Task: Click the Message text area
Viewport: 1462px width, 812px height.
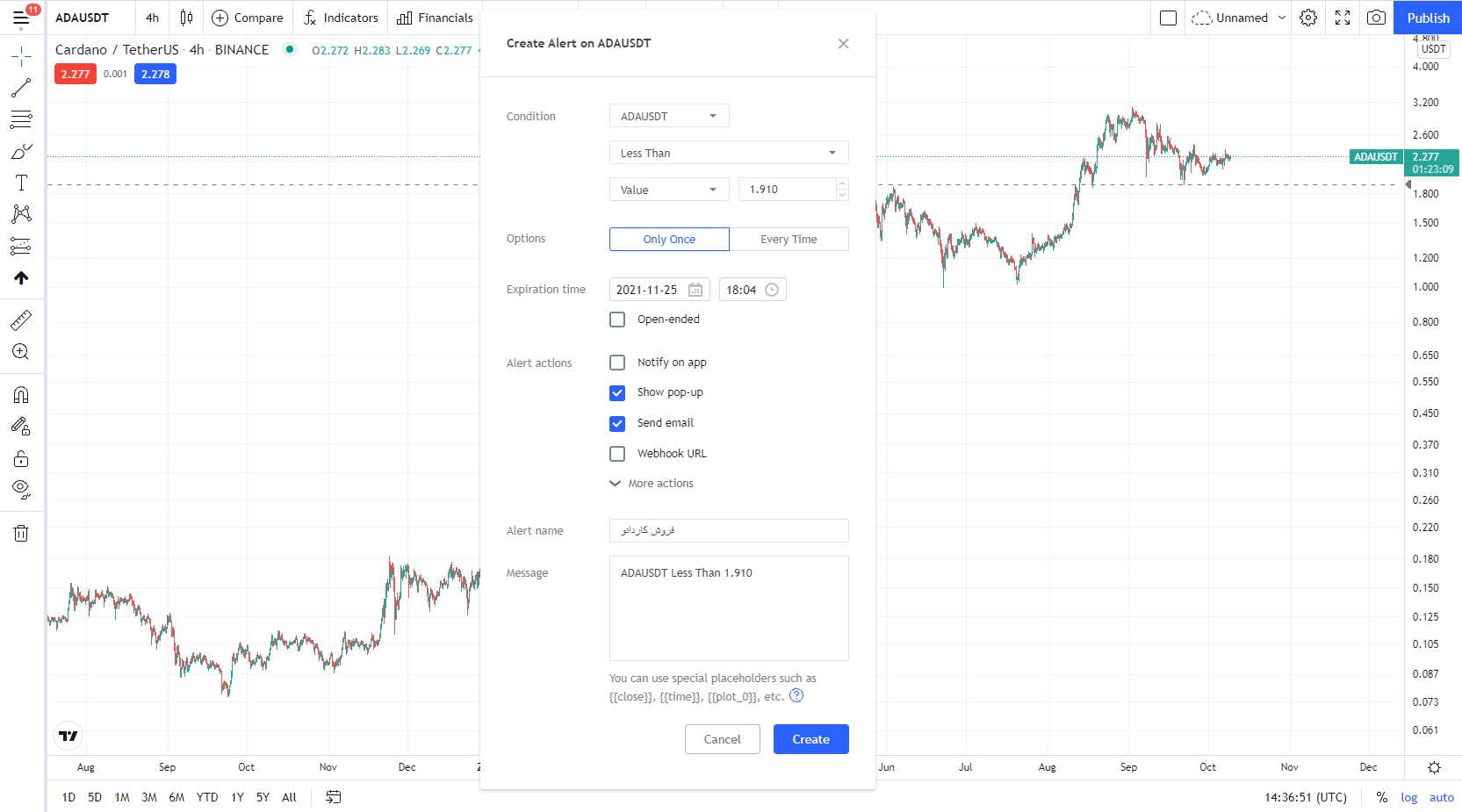Action: coord(729,608)
